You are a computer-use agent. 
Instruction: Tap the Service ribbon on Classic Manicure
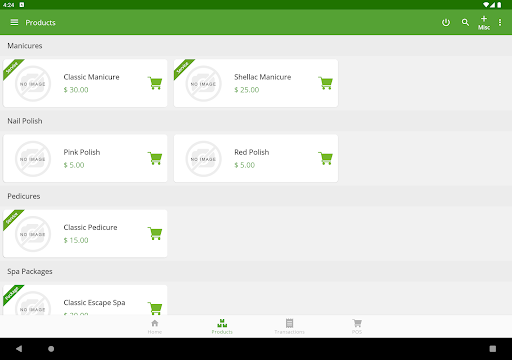point(12,68)
